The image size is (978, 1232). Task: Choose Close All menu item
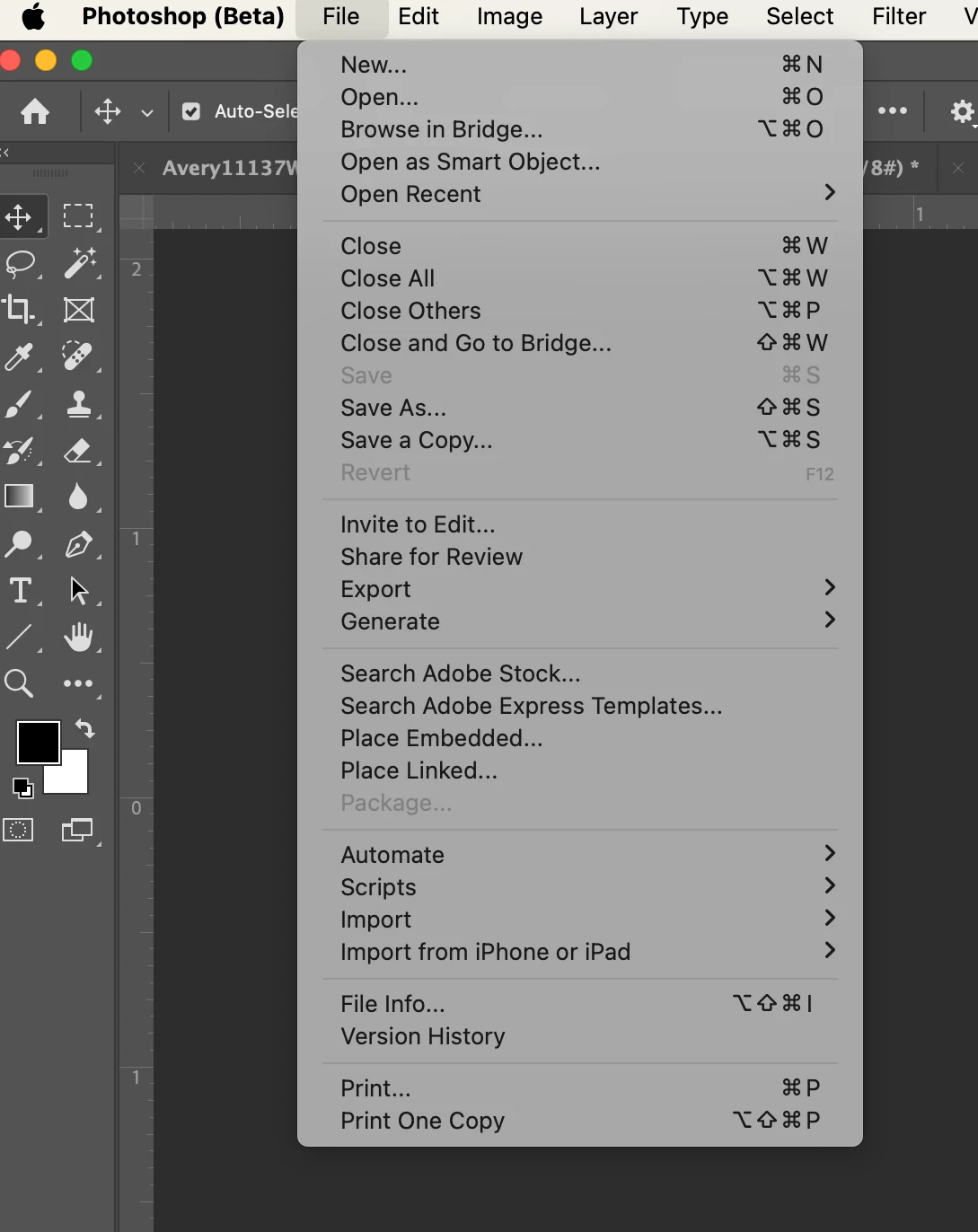click(580, 278)
